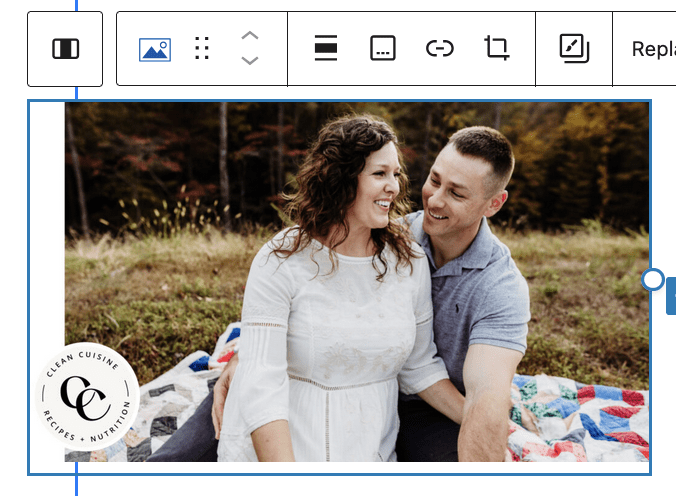Move block up with the up chevron
The width and height of the screenshot is (676, 496).
(250, 36)
